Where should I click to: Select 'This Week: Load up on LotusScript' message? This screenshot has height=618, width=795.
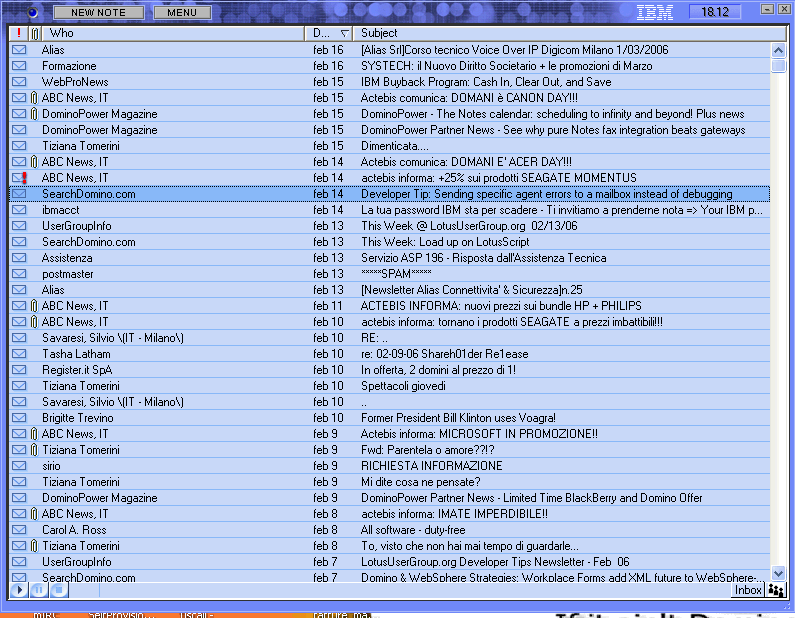coord(445,242)
